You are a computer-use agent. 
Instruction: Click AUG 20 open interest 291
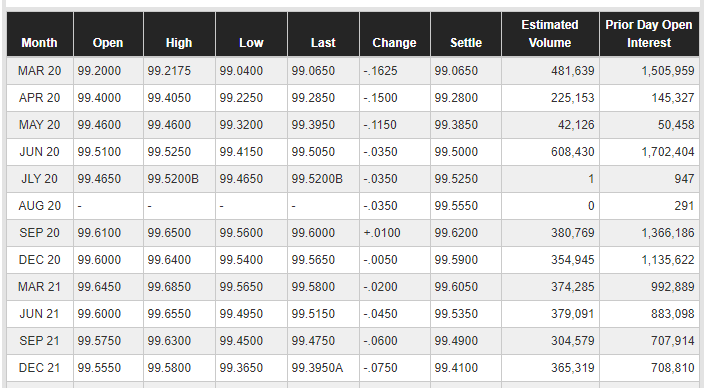pyautogui.click(x=685, y=206)
